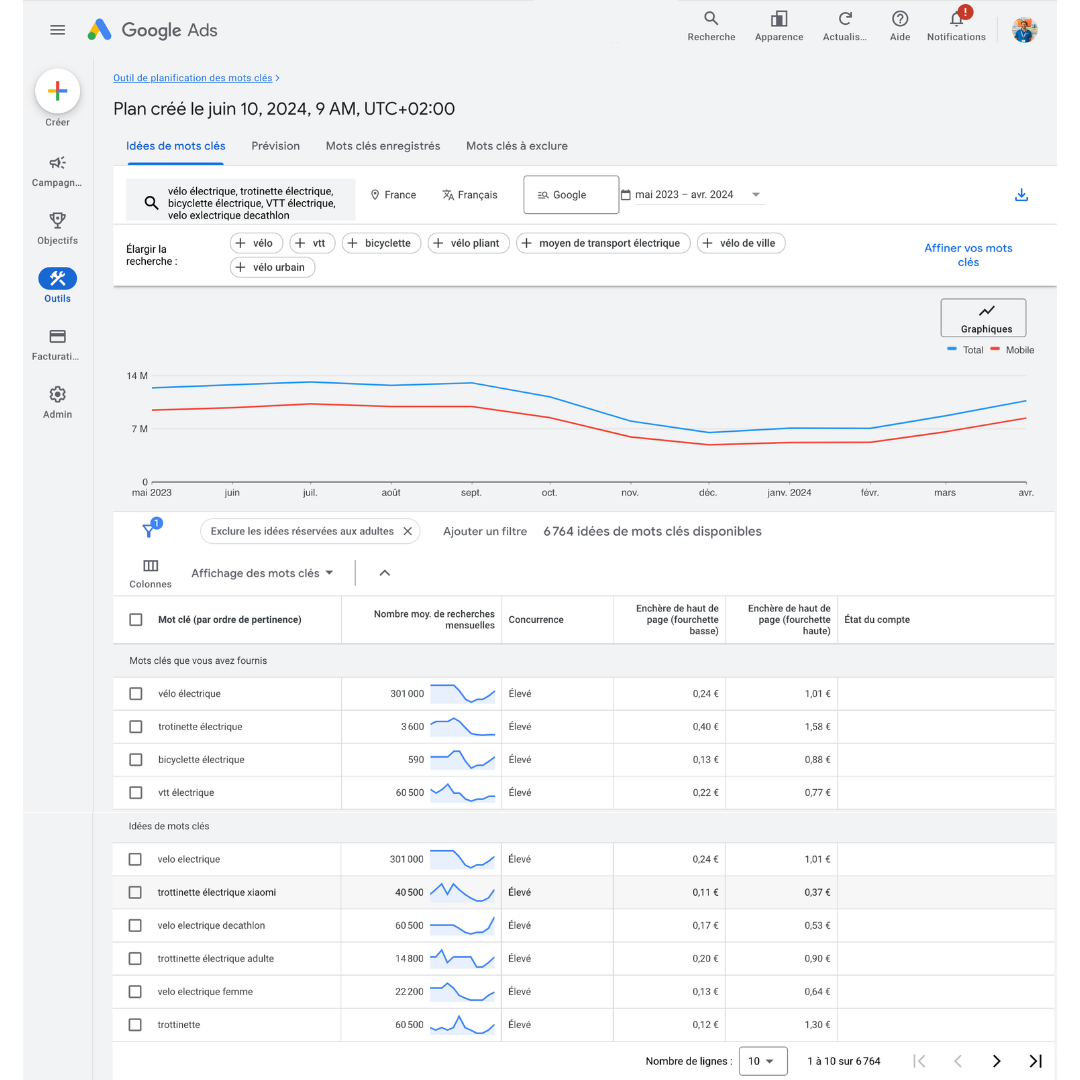Sort by Concurrence column header
Image resolution: width=1080 pixels, height=1080 pixels.
click(x=536, y=619)
